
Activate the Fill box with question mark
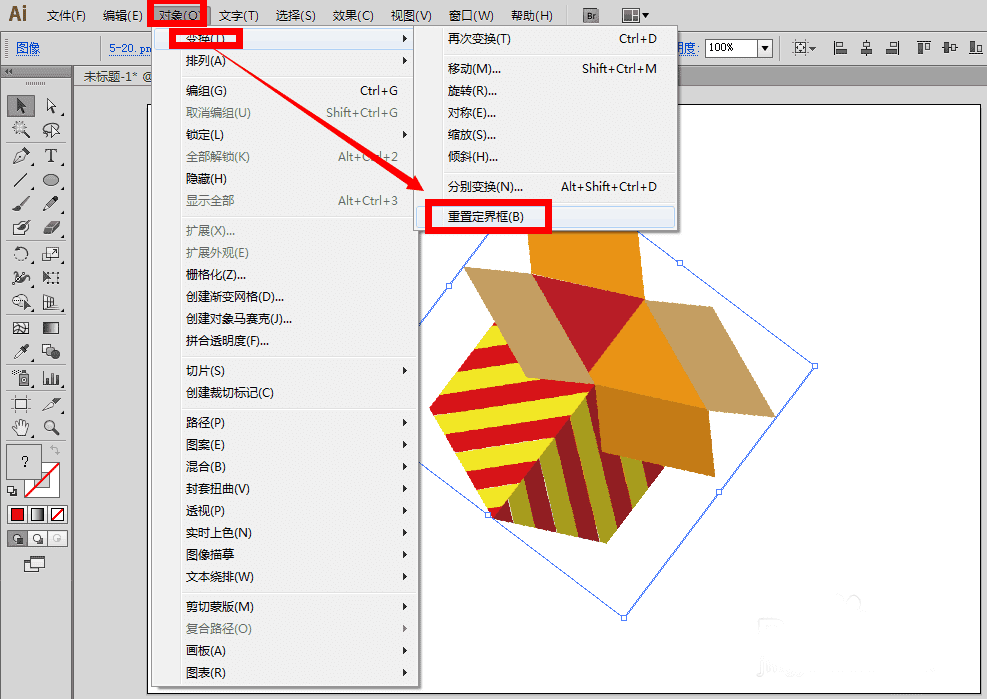coord(24,462)
